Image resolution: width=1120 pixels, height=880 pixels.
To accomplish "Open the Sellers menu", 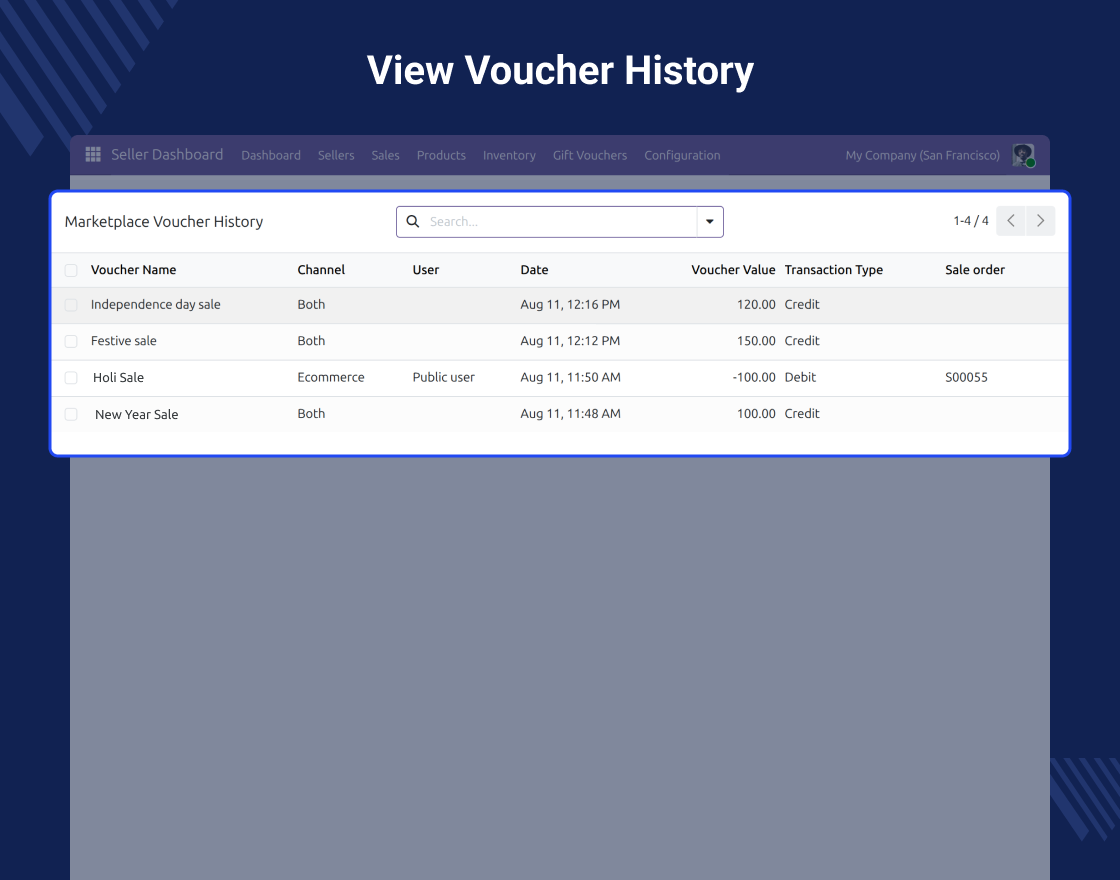I will 336,155.
